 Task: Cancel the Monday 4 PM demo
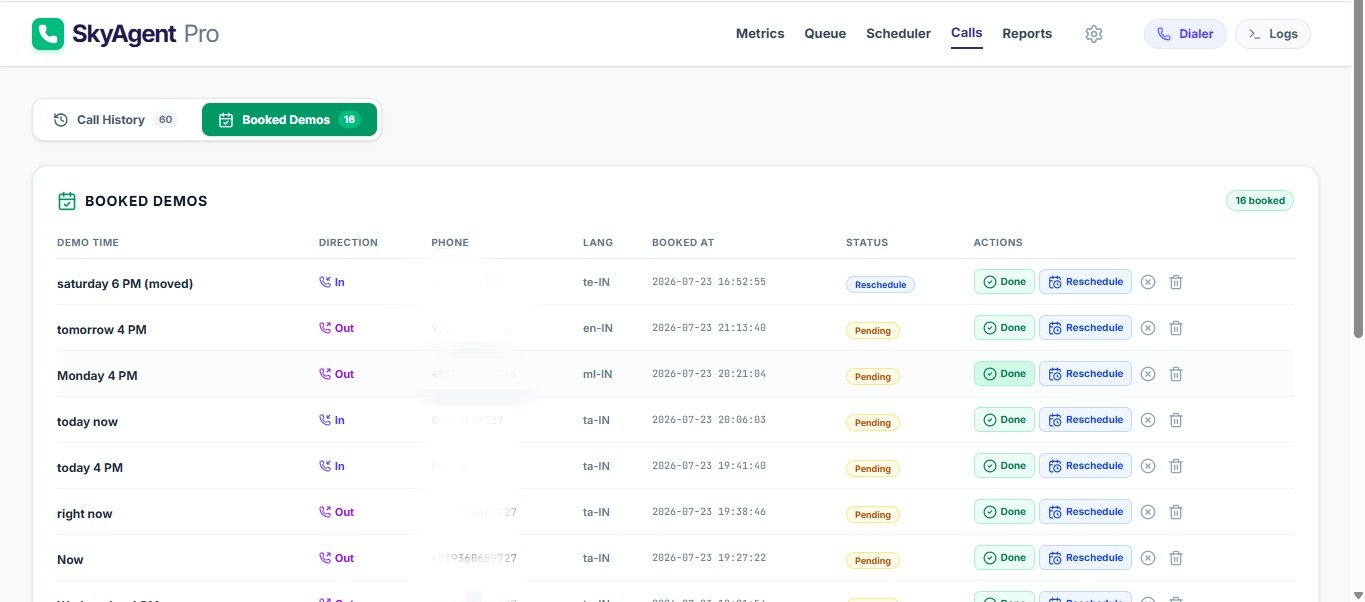(x=1148, y=374)
